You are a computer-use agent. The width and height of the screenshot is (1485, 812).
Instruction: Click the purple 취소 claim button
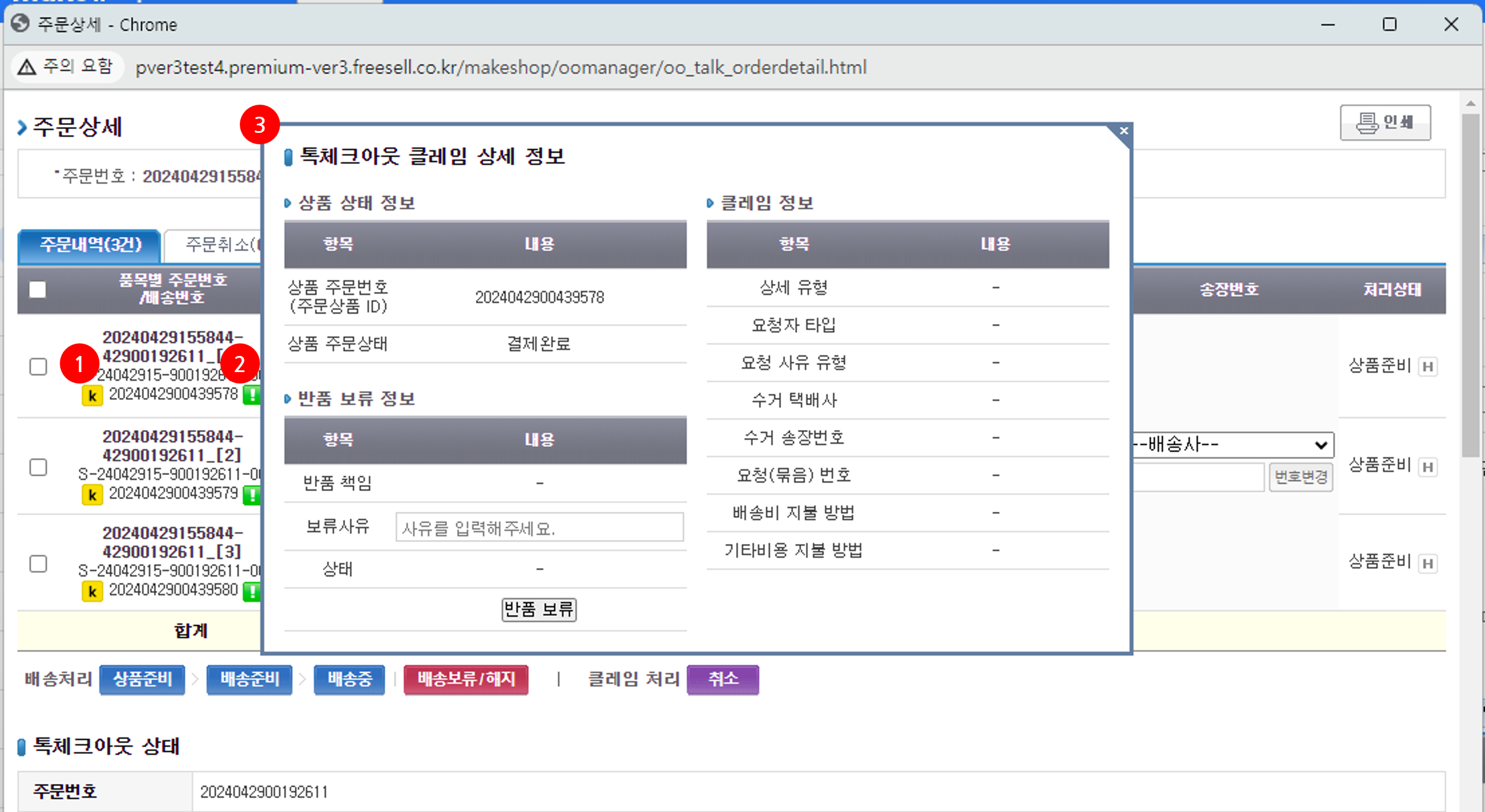point(722,679)
